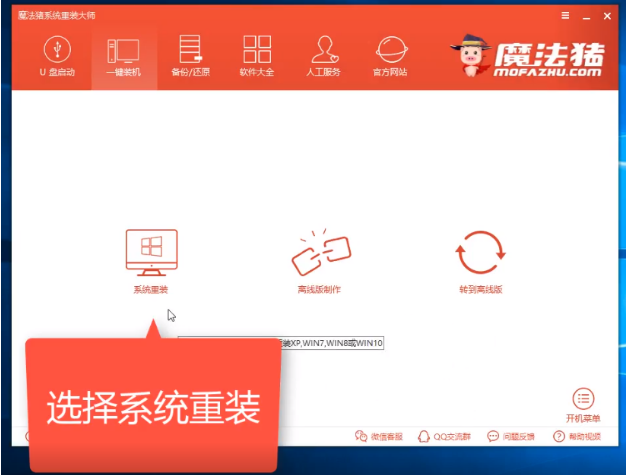Open the 人工服务 tab
The height and width of the screenshot is (475, 627).
click(324, 56)
